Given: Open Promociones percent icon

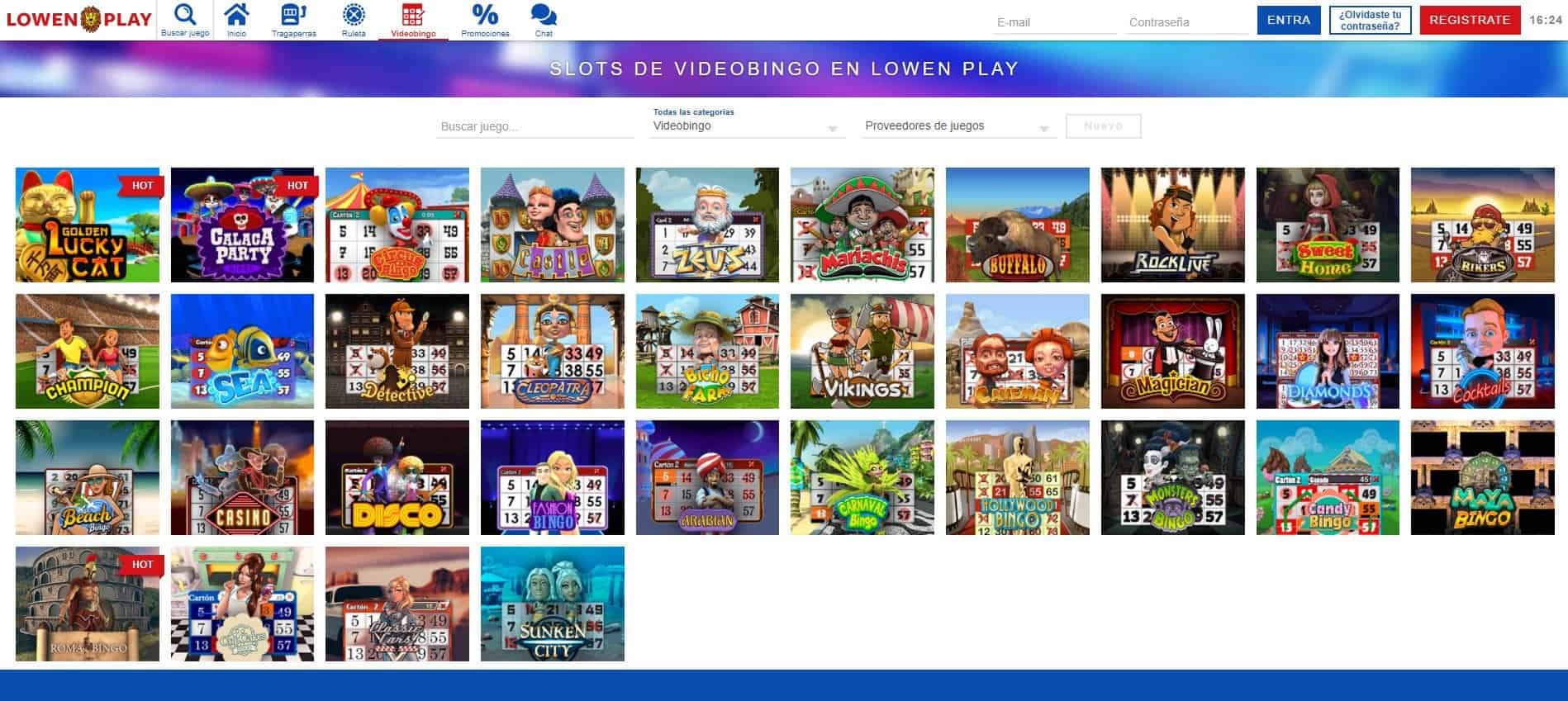Looking at the screenshot, I should click(485, 15).
